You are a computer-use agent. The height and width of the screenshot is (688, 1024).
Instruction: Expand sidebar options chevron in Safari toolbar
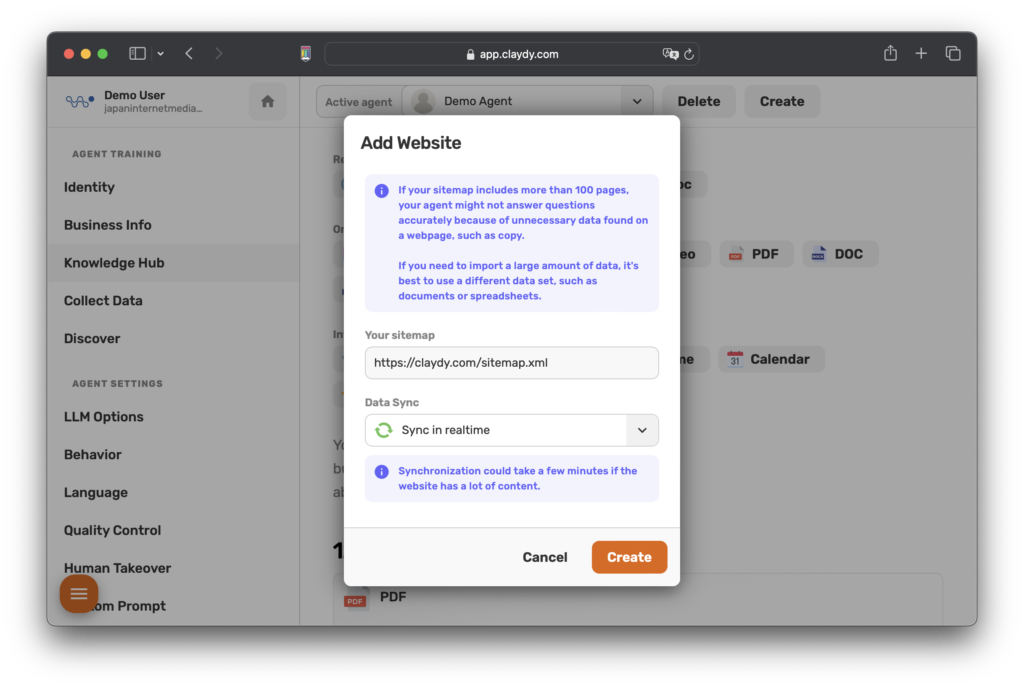160,54
